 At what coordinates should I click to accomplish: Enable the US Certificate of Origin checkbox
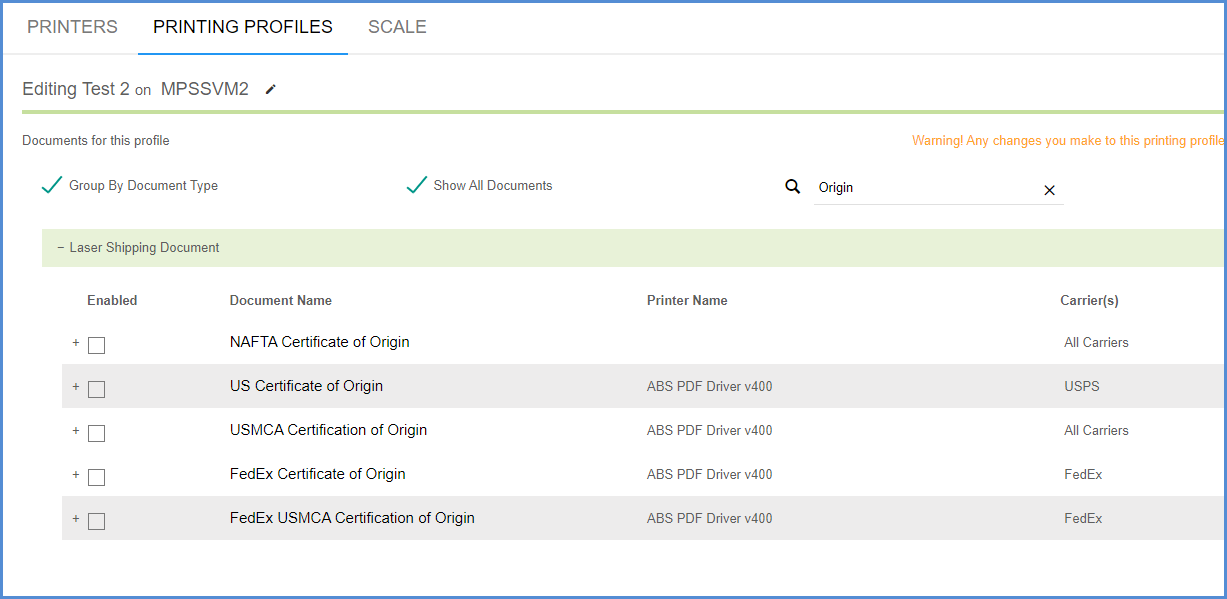coord(95,389)
